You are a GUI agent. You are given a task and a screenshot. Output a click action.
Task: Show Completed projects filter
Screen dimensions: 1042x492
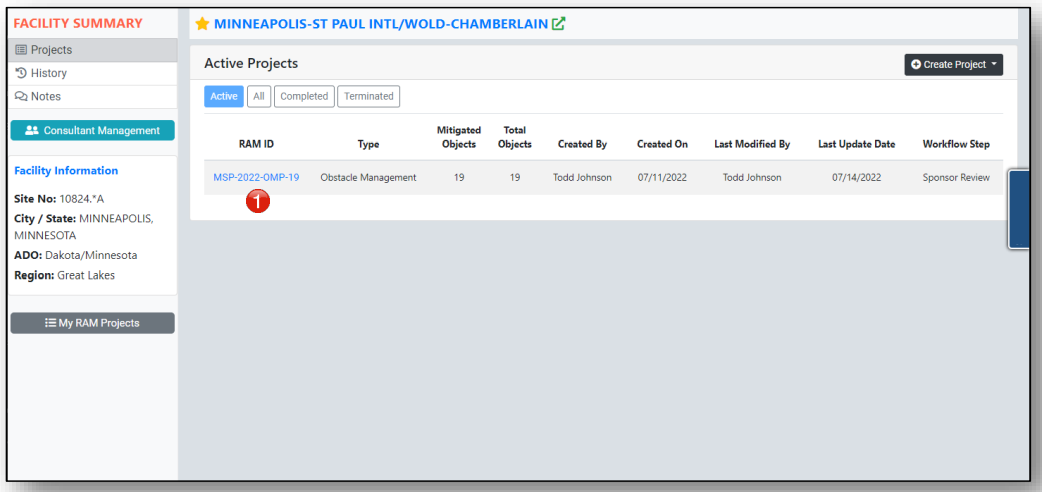304,96
